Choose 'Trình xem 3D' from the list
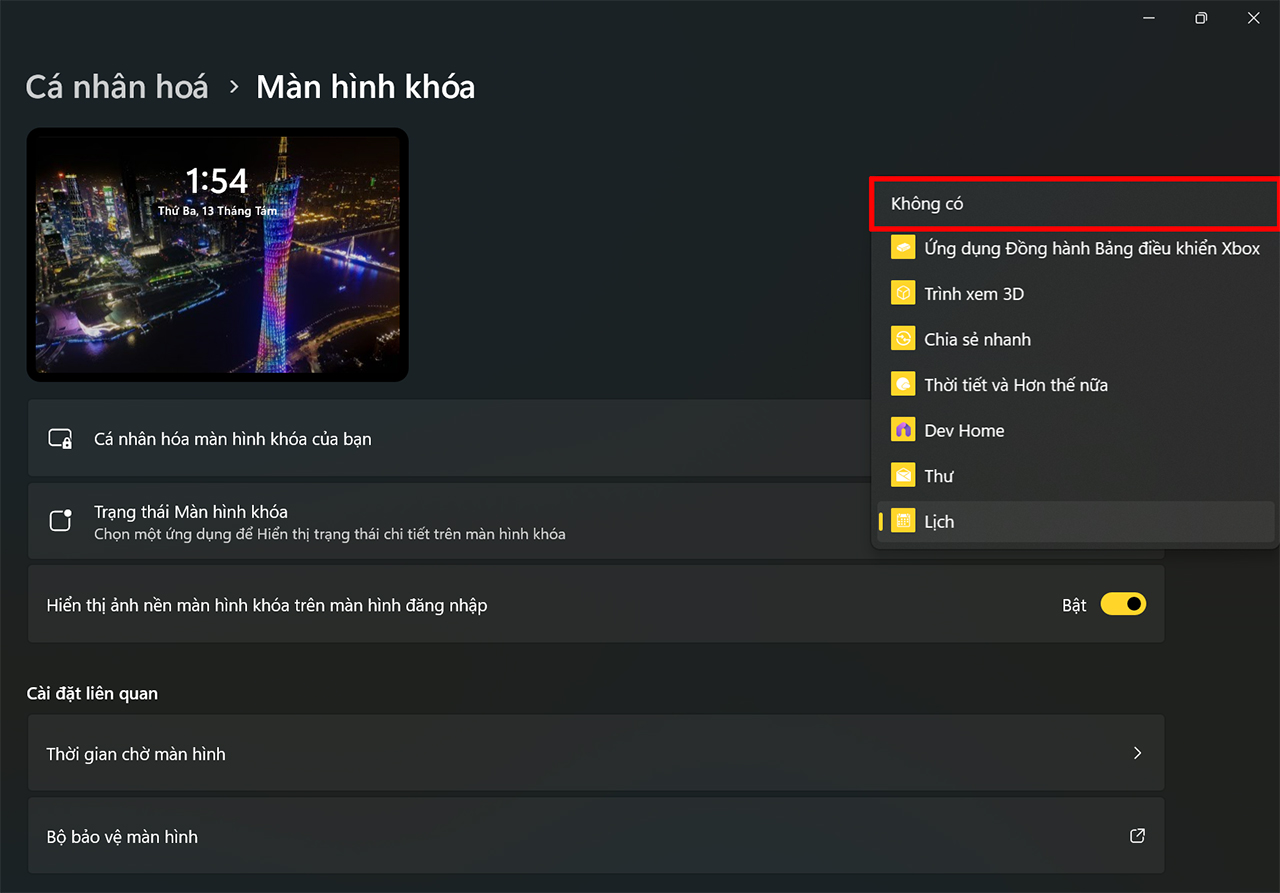The height and width of the screenshot is (893, 1280). coord(1075,294)
